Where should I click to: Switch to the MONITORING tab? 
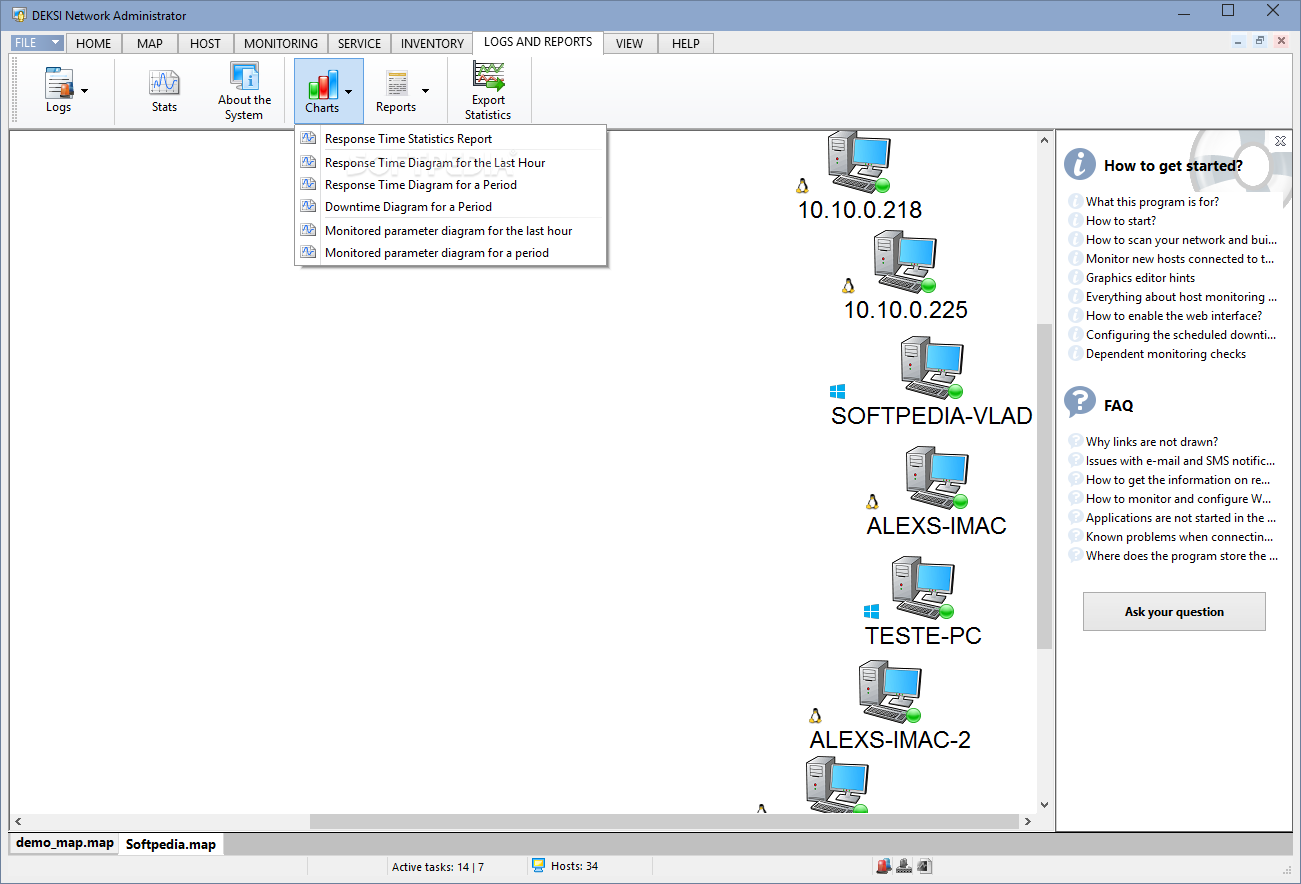pos(281,43)
